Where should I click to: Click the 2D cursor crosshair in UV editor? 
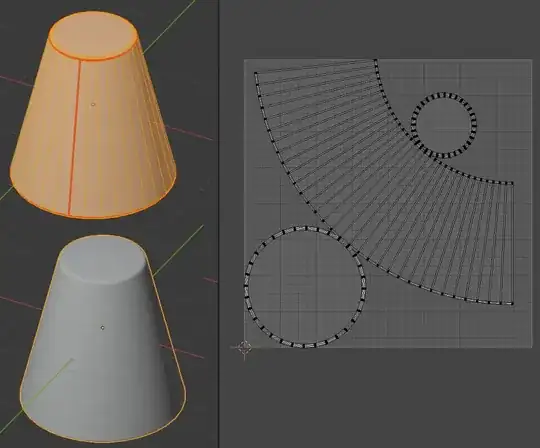[x=245, y=348]
